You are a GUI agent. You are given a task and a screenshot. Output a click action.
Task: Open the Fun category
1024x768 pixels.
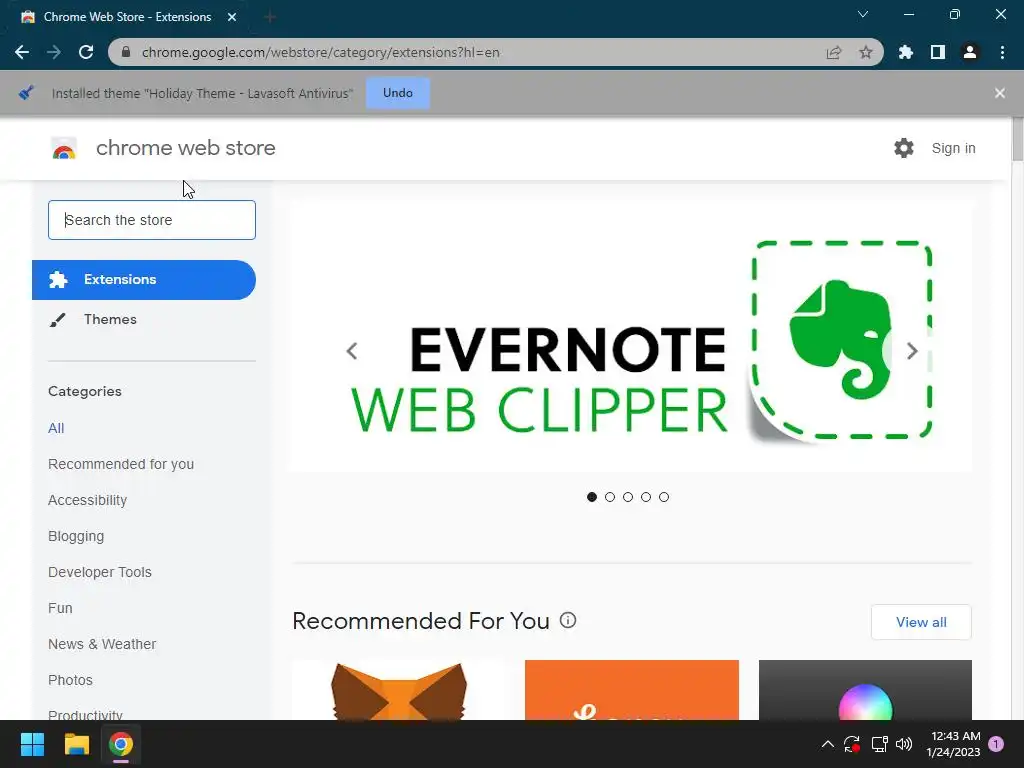click(x=60, y=608)
